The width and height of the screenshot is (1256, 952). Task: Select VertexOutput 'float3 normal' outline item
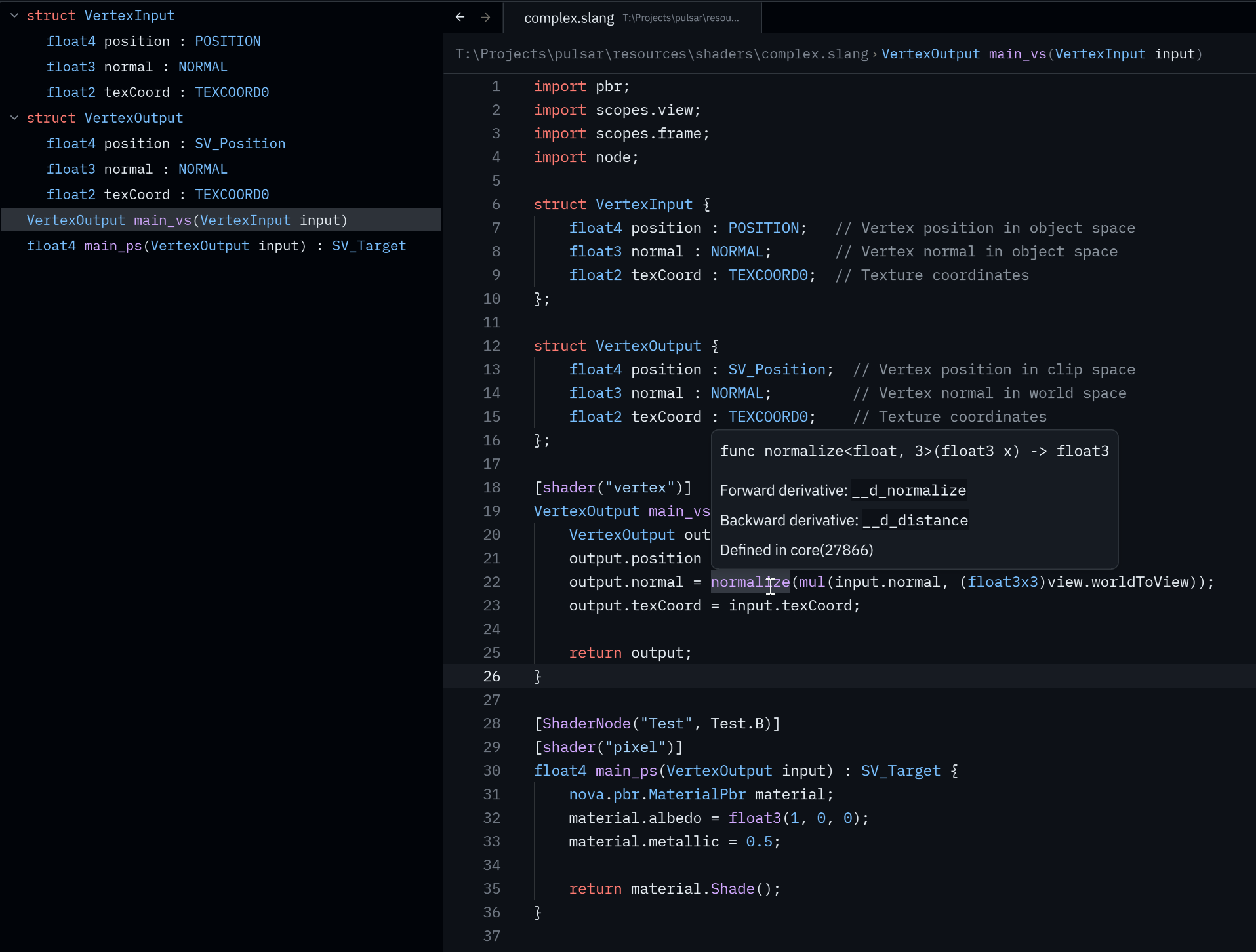pos(137,169)
